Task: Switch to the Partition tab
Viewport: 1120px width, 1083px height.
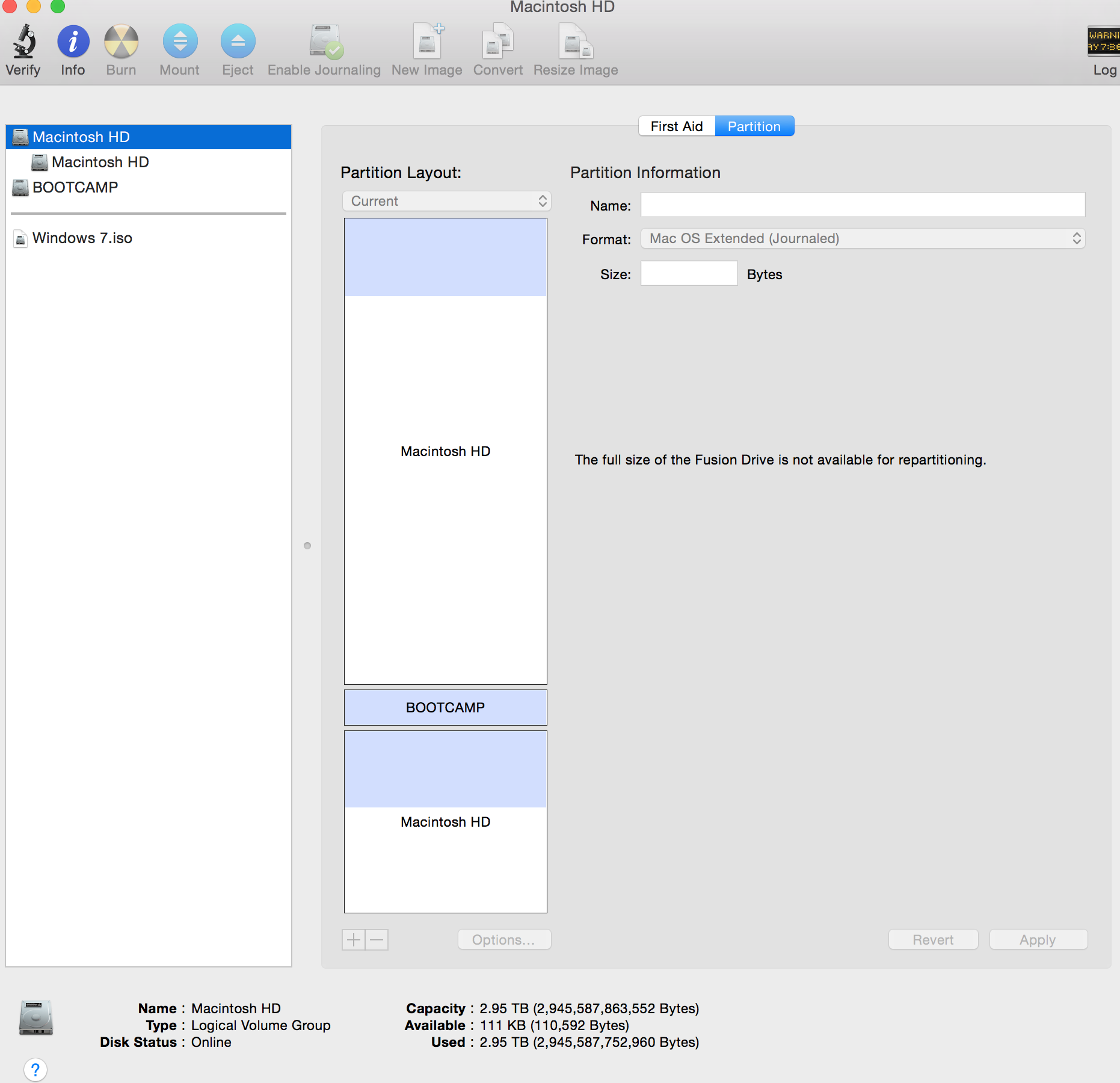Action: coord(754,126)
